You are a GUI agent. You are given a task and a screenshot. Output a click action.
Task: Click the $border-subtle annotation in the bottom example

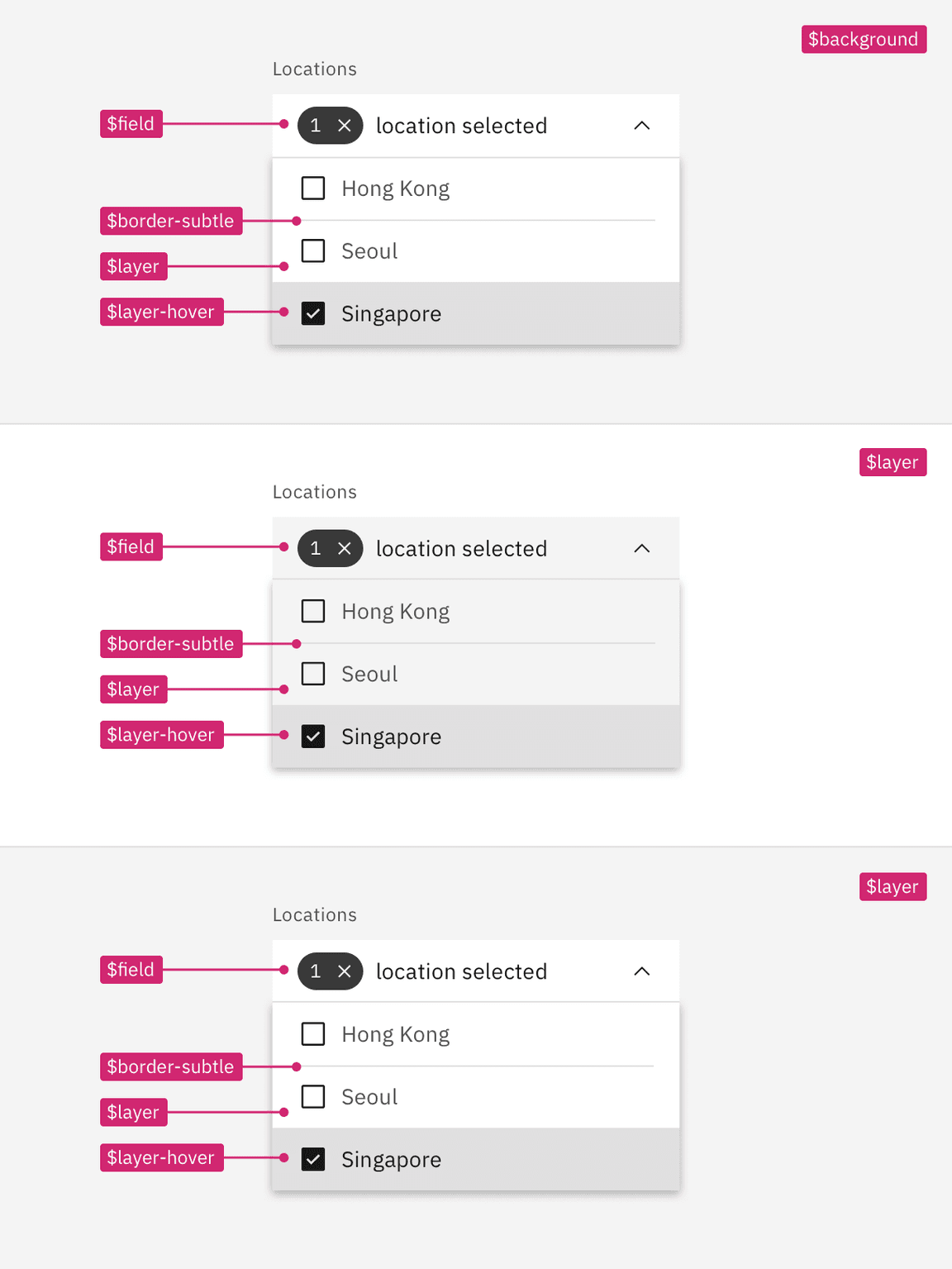coord(171,1066)
